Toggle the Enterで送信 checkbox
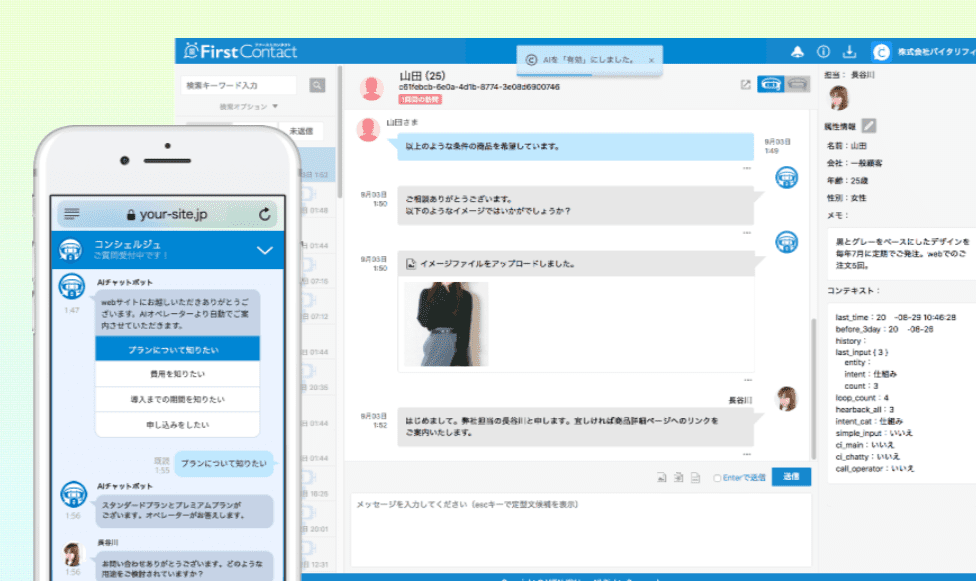Image resolution: width=976 pixels, height=581 pixels. tap(717, 478)
